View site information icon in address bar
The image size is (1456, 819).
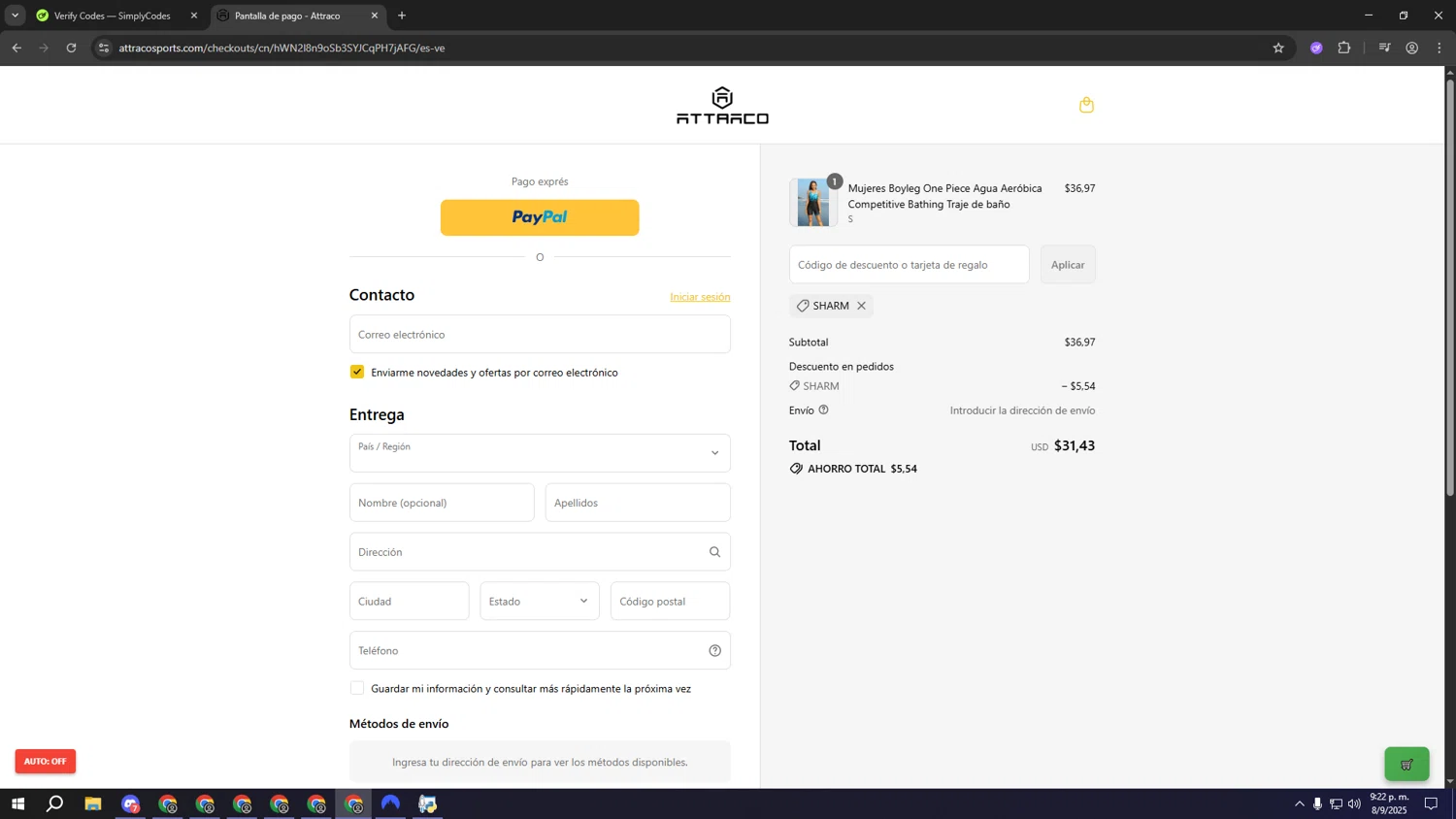pos(104,48)
